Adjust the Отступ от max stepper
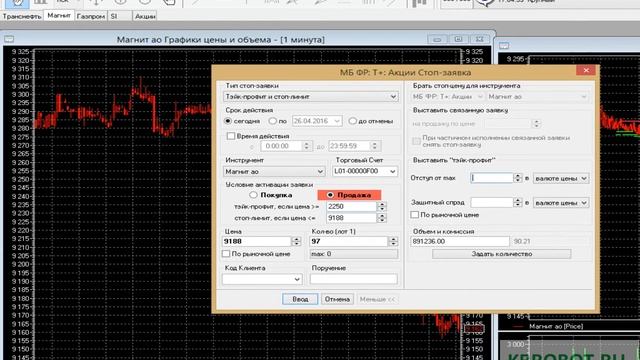640x360 pixels. pyautogui.click(x=518, y=178)
